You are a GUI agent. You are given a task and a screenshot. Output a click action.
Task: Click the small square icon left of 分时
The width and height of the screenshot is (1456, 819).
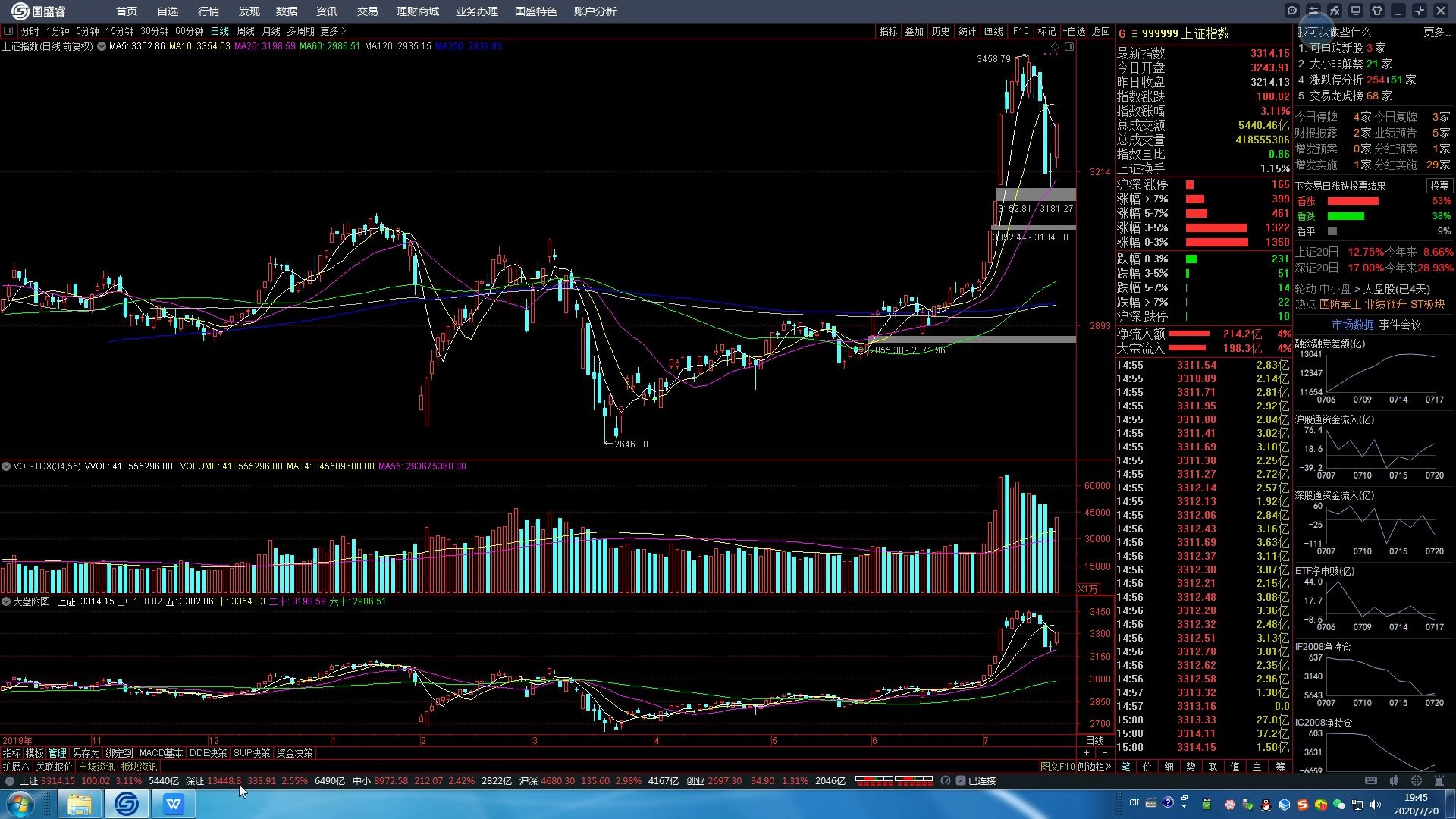(9, 31)
